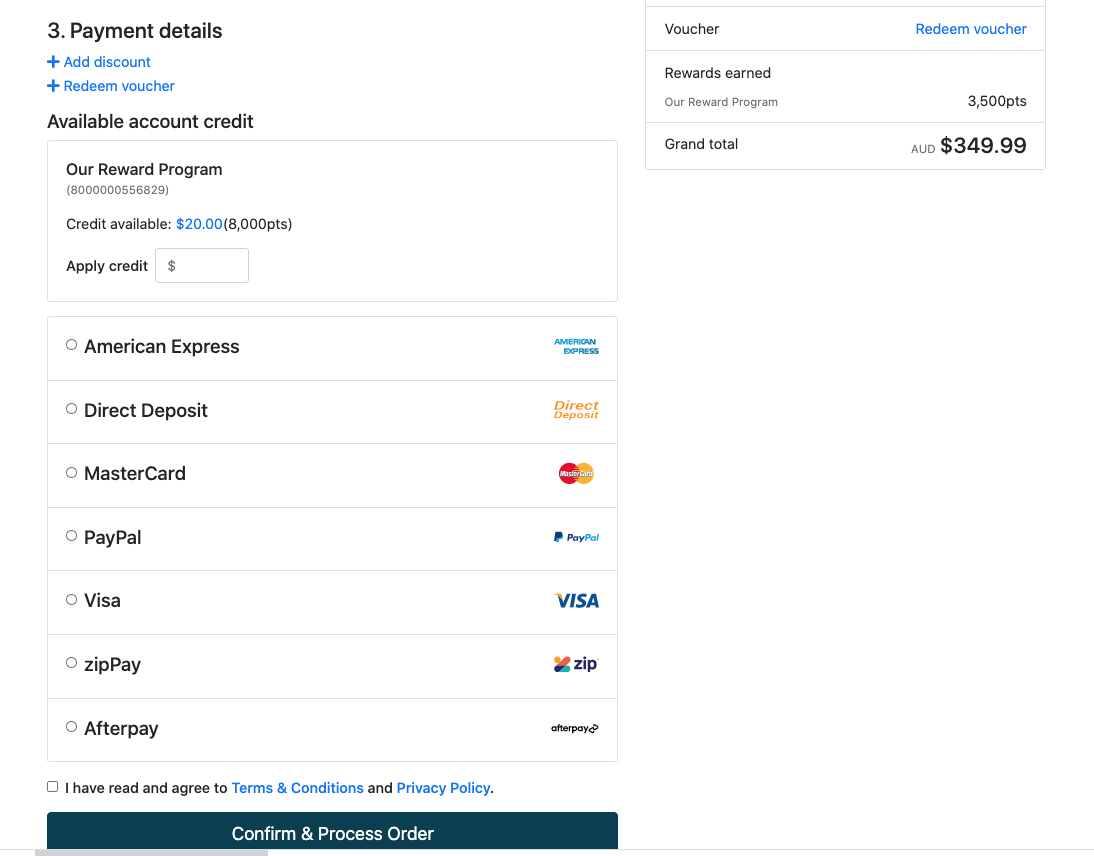The image size is (1094, 856).
Task: Click the zipPay label text
Action: pos(113,665)
